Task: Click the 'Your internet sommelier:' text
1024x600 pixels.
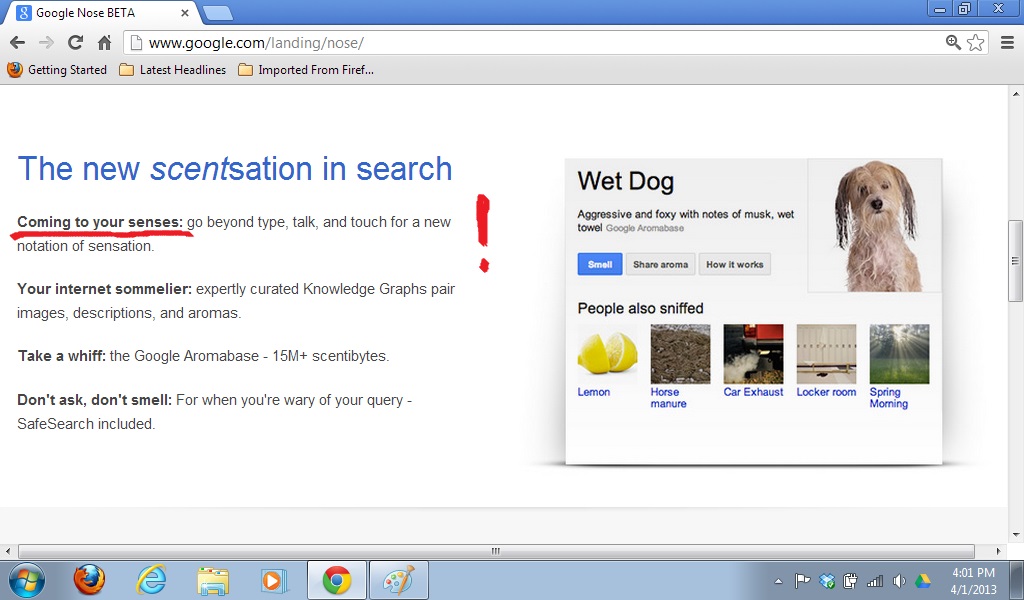Action: click(104, 289)
